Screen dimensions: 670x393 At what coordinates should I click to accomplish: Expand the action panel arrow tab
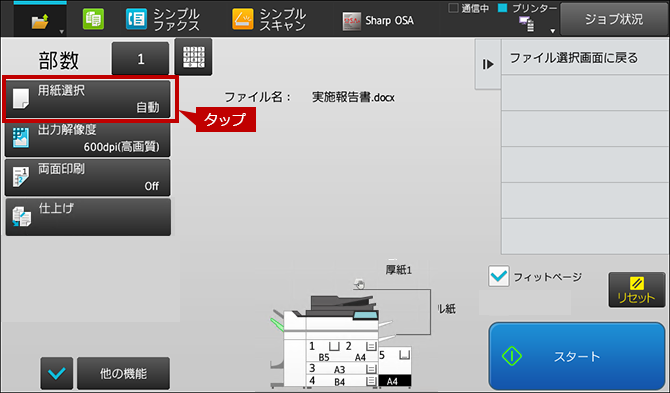click(x=488, y=65)
